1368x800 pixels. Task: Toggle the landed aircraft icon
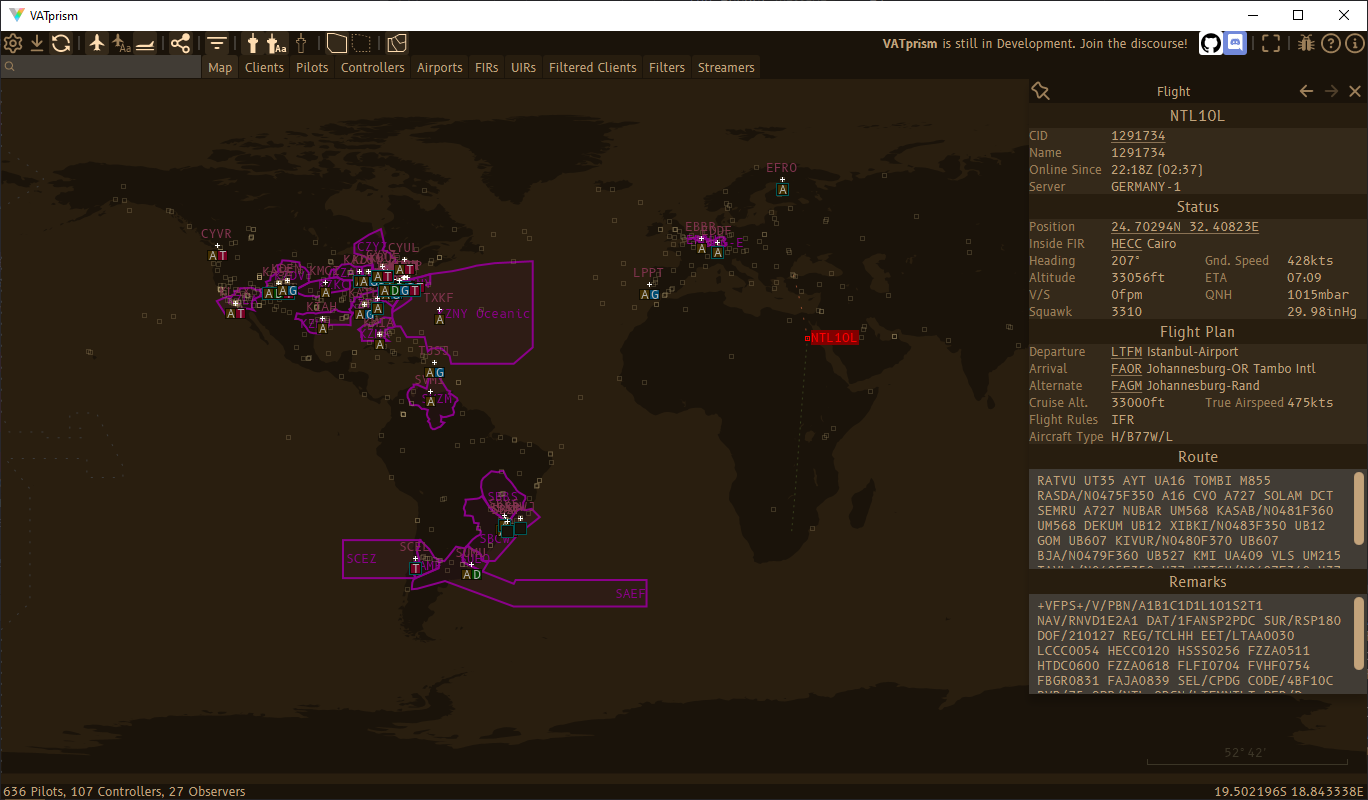[145, 43]
